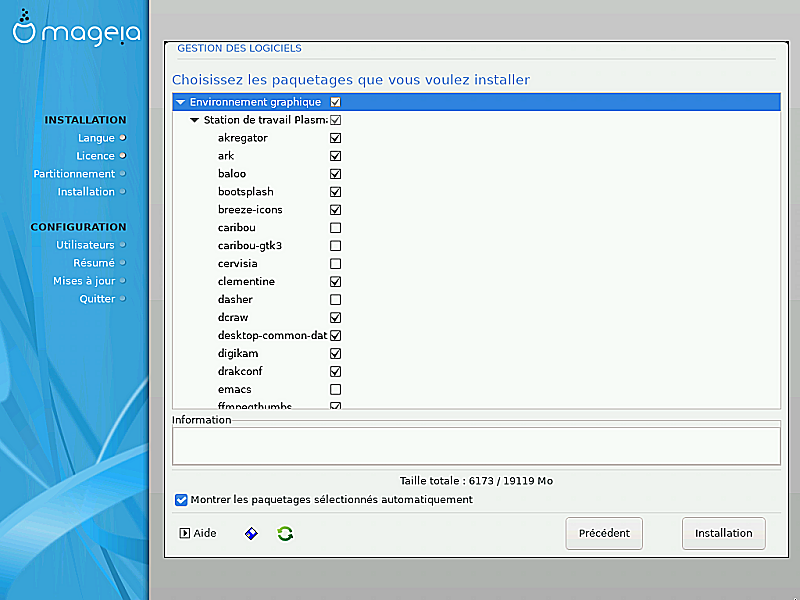Image resolution: width=800 pixels, height=600 pixels.
Task: Start install with the Installation button
Action: pyautogui.click(x=724, y=533)
